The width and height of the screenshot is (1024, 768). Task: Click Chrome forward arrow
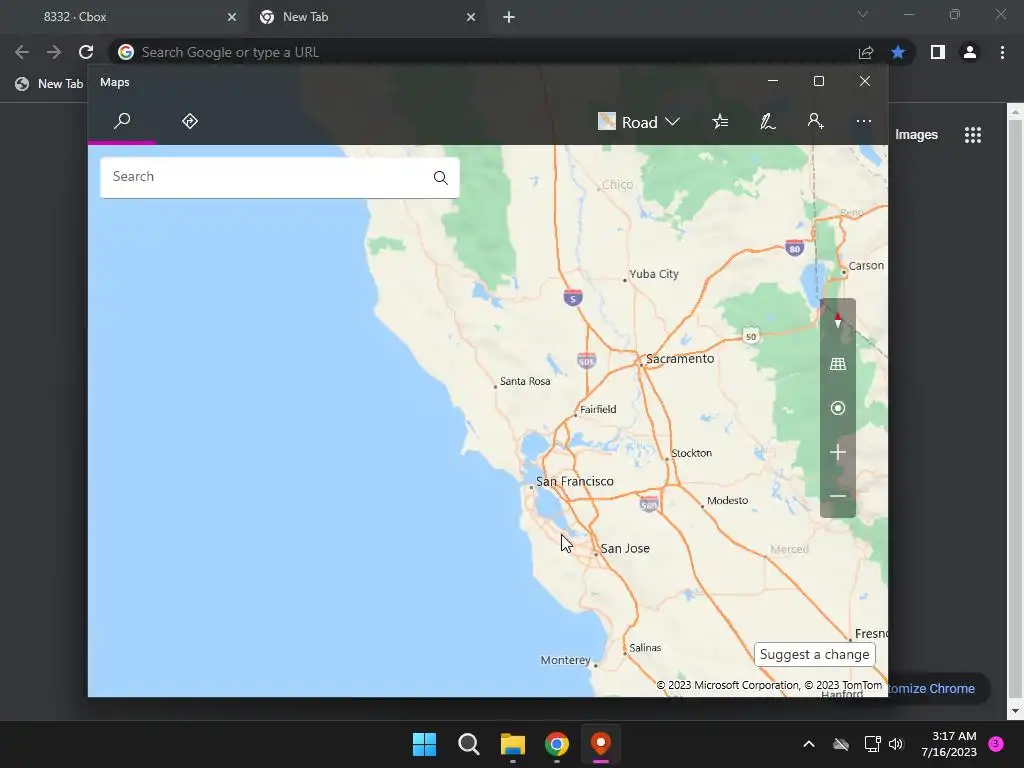pyautogui.click(x=54, y=52)
